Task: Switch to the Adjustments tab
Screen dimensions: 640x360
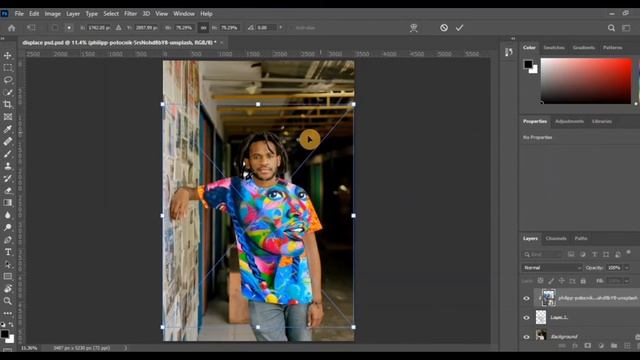Action: pyautogui.click(x=569, y=121)
